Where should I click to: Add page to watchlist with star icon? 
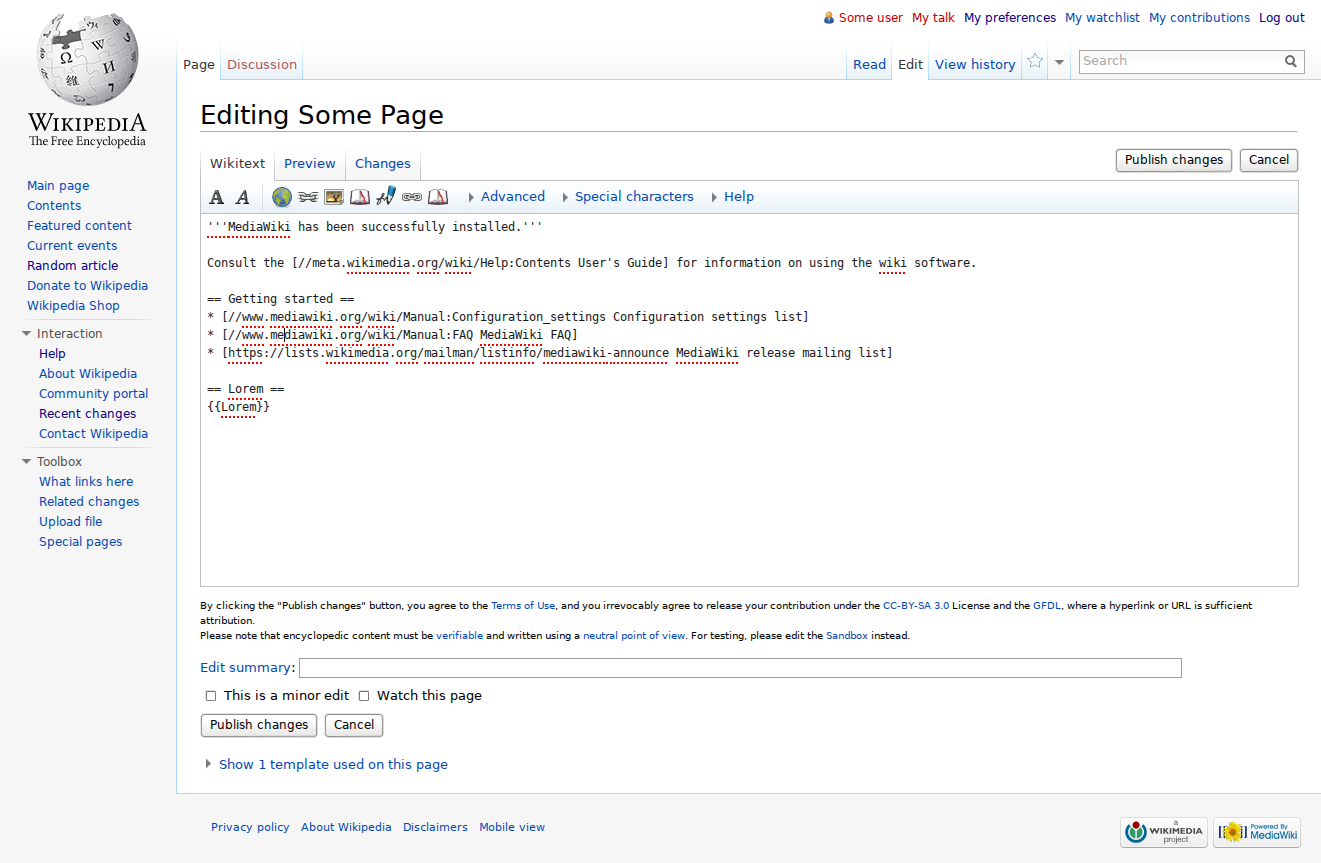(x=1035, y=61)
